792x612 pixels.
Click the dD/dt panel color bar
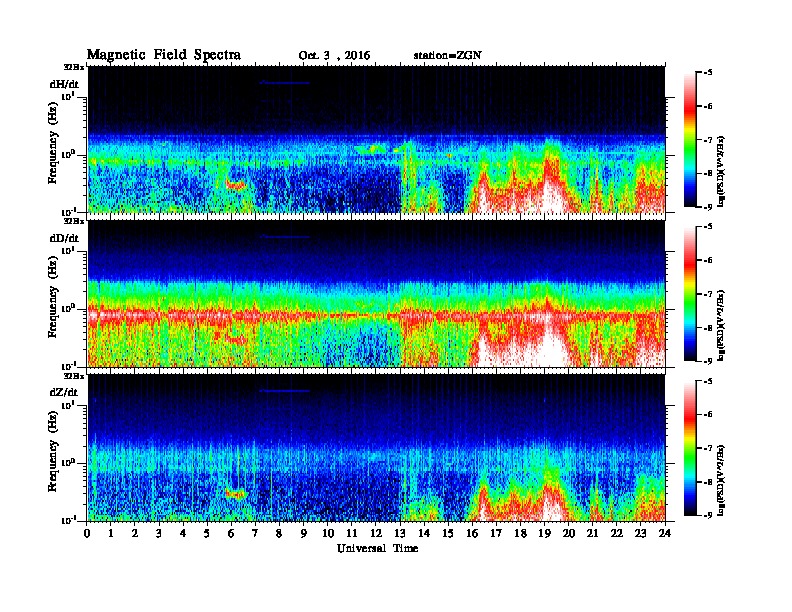pyautogui.click(x=690, y=294)
